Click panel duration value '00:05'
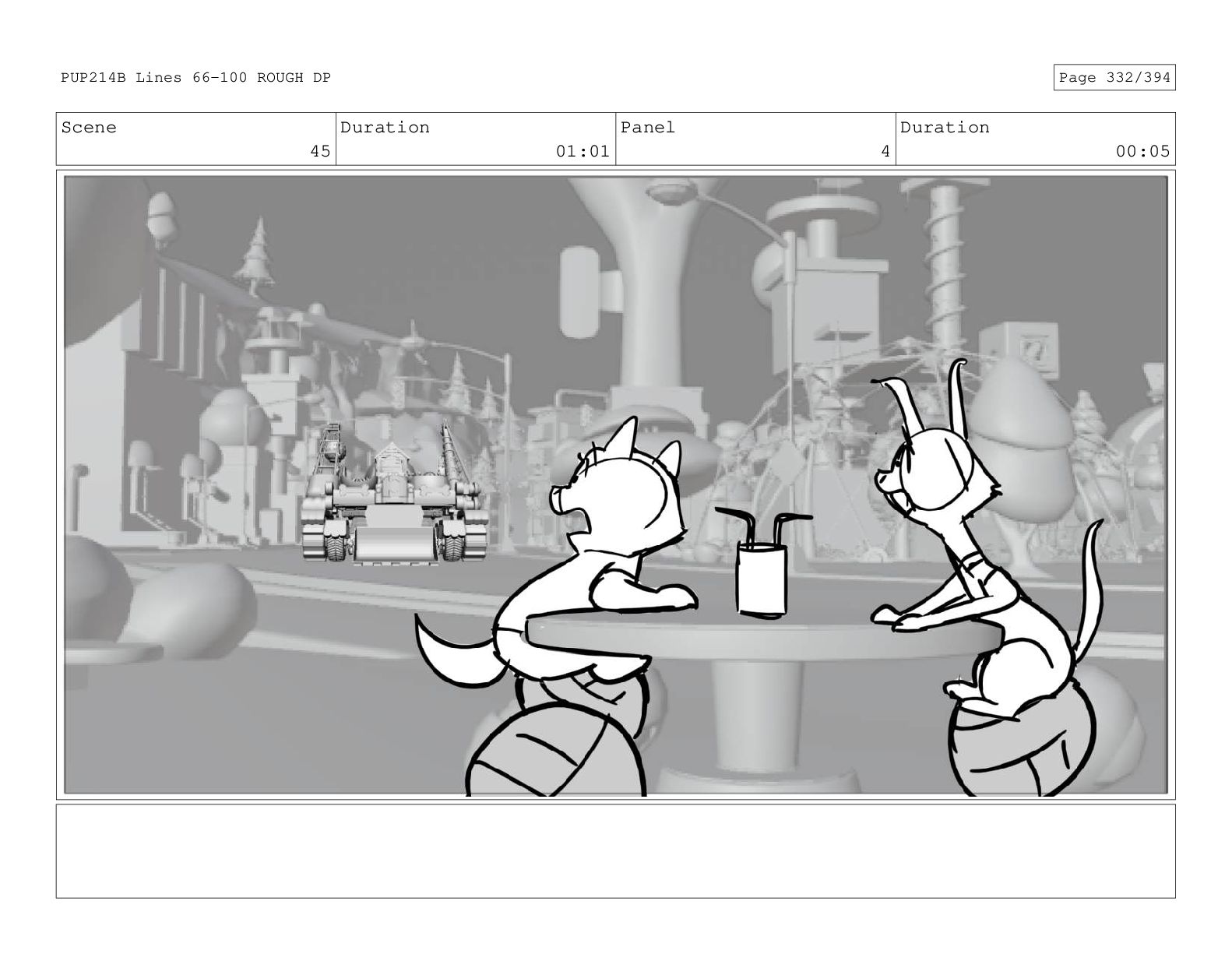Screen dimensions: 1232x954 [x=1142, y=152]
